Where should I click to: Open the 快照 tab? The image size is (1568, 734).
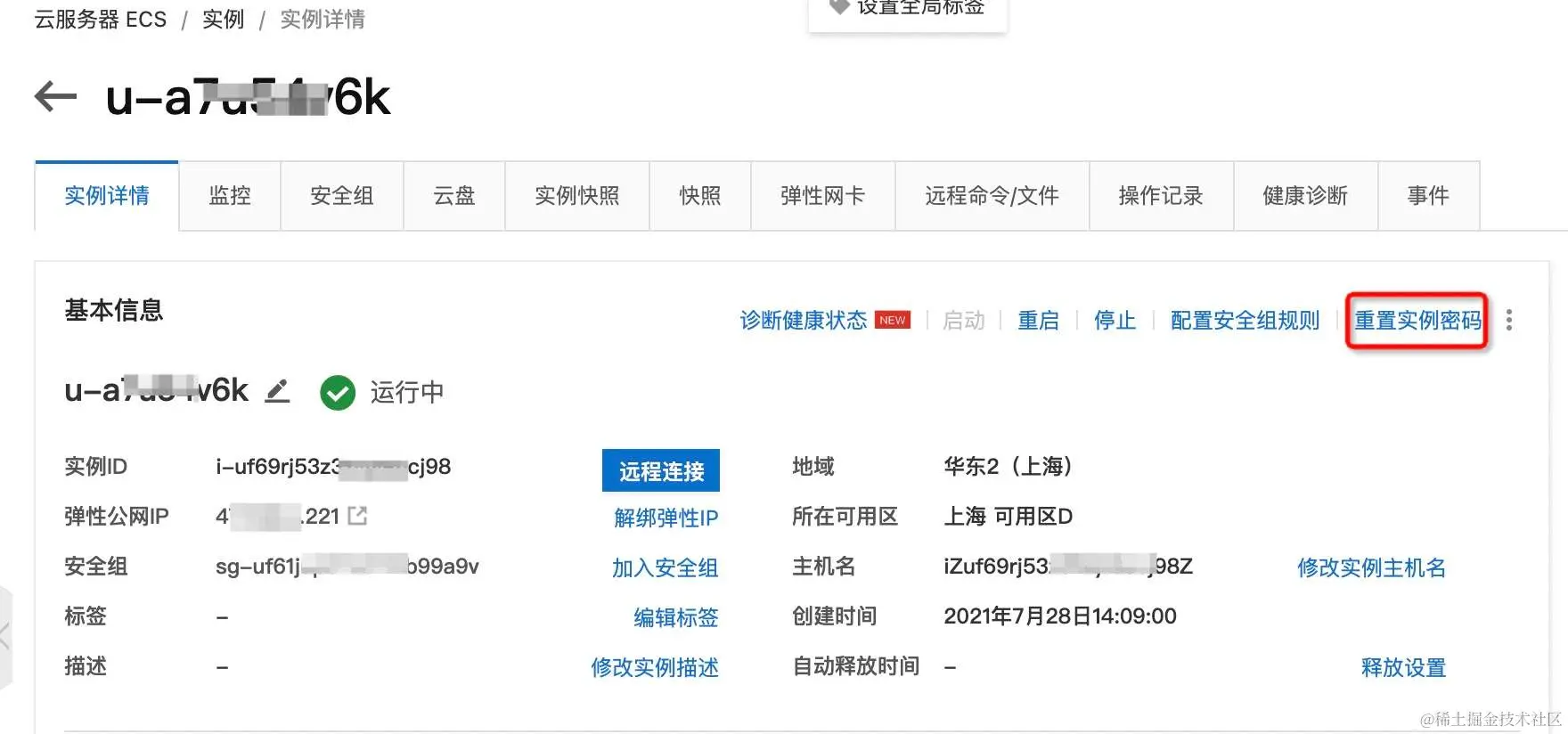coord(700,196)
